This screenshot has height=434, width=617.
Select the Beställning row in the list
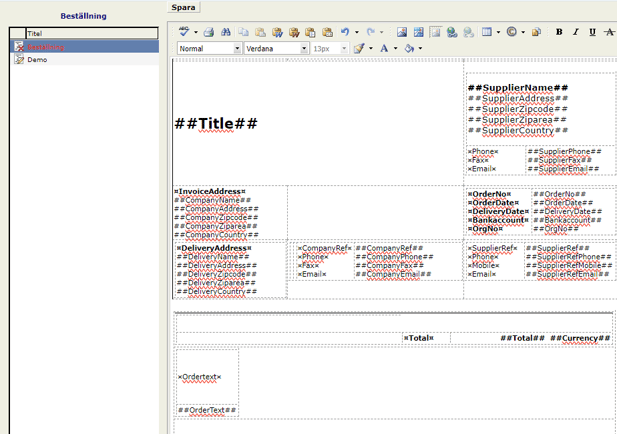click(46, 47)
